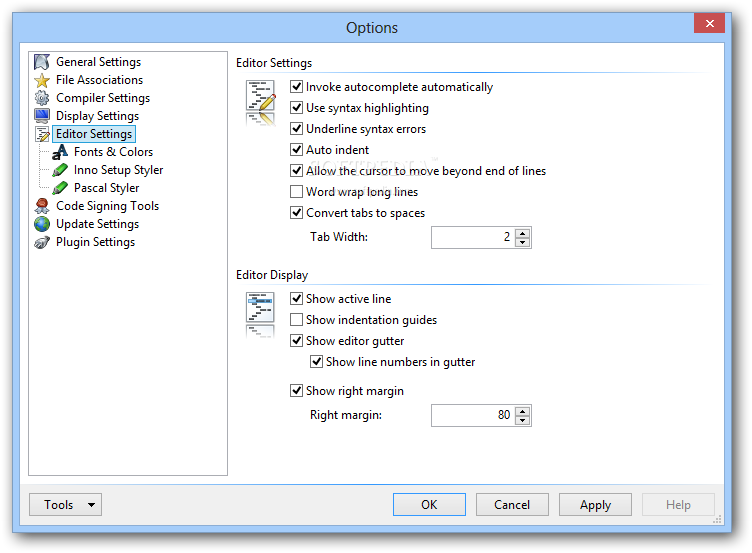Click the Inno Setup Styler marker icon
The width and height of the screenshot is (752, 553).
click(60, 170)
